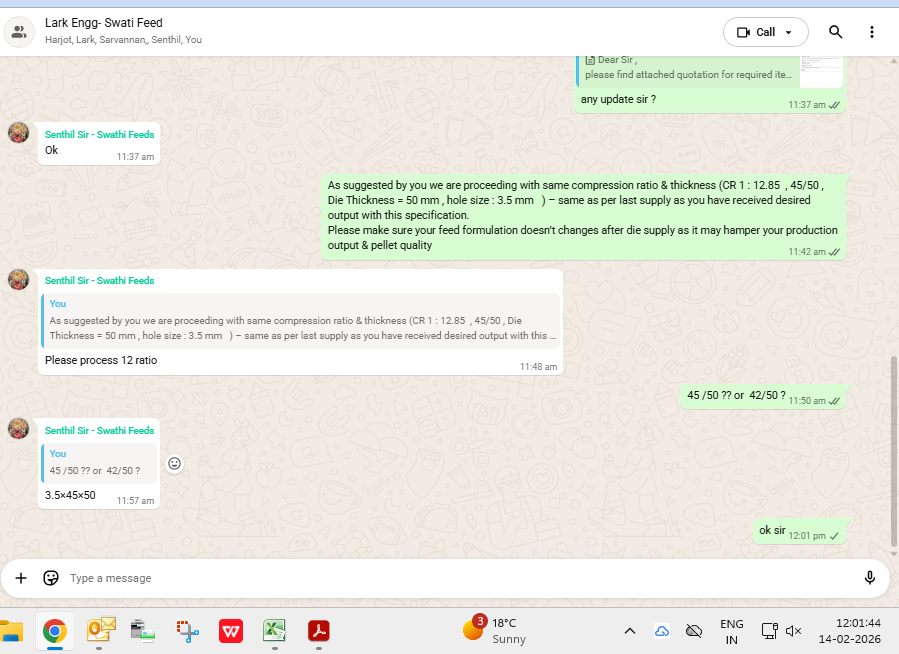Viewport: 899px width, 654px height.
Task: Click Senthil Sir's avatar beside Ok message
Action: pos(19,132)
